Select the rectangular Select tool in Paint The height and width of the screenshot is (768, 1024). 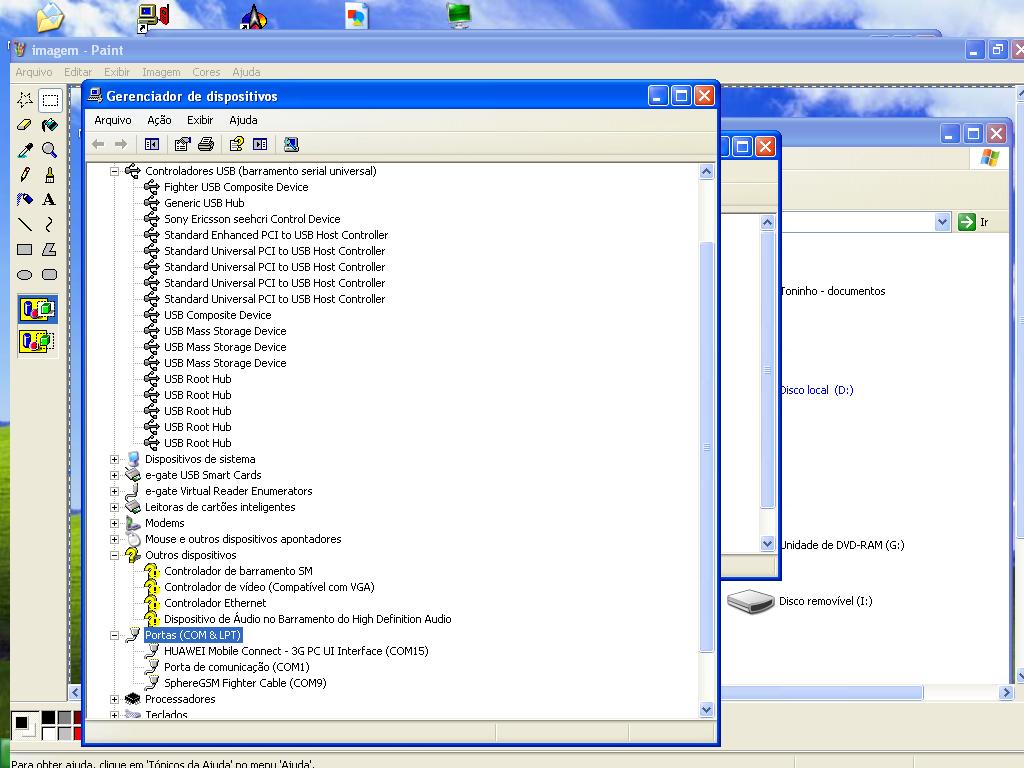click(x=50, y=100)
